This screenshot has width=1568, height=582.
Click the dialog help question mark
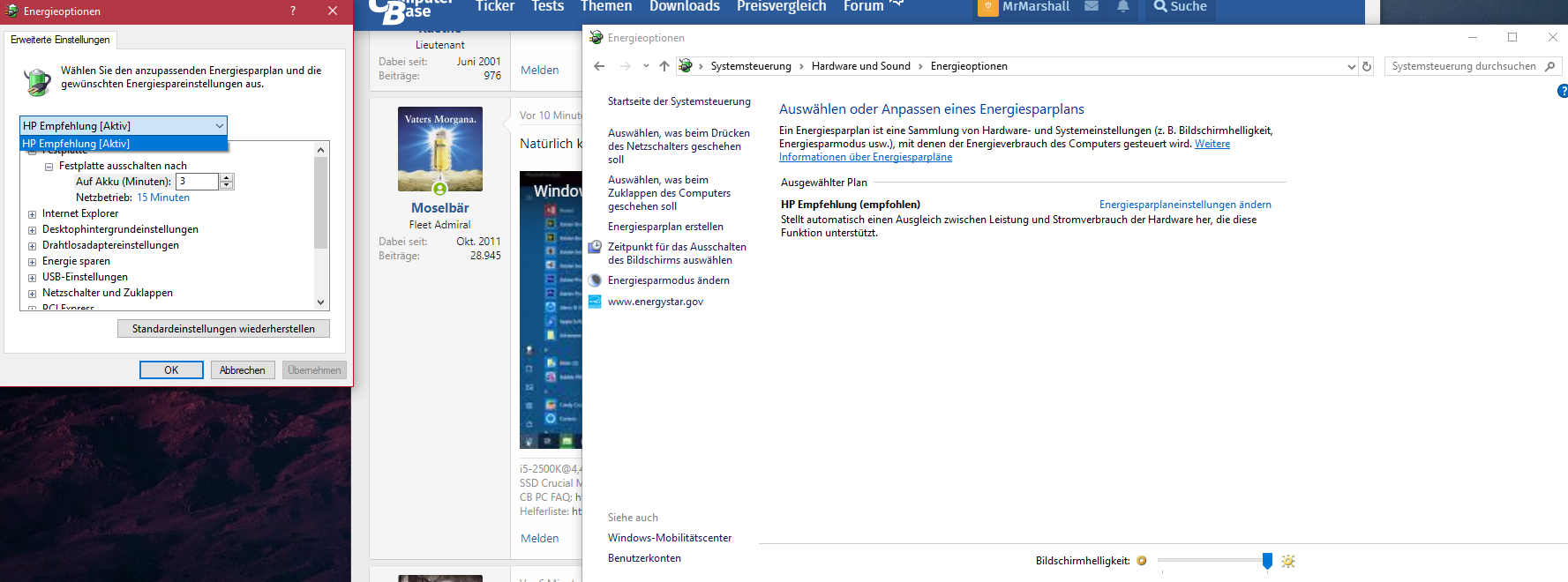click(x=293, y=11)
